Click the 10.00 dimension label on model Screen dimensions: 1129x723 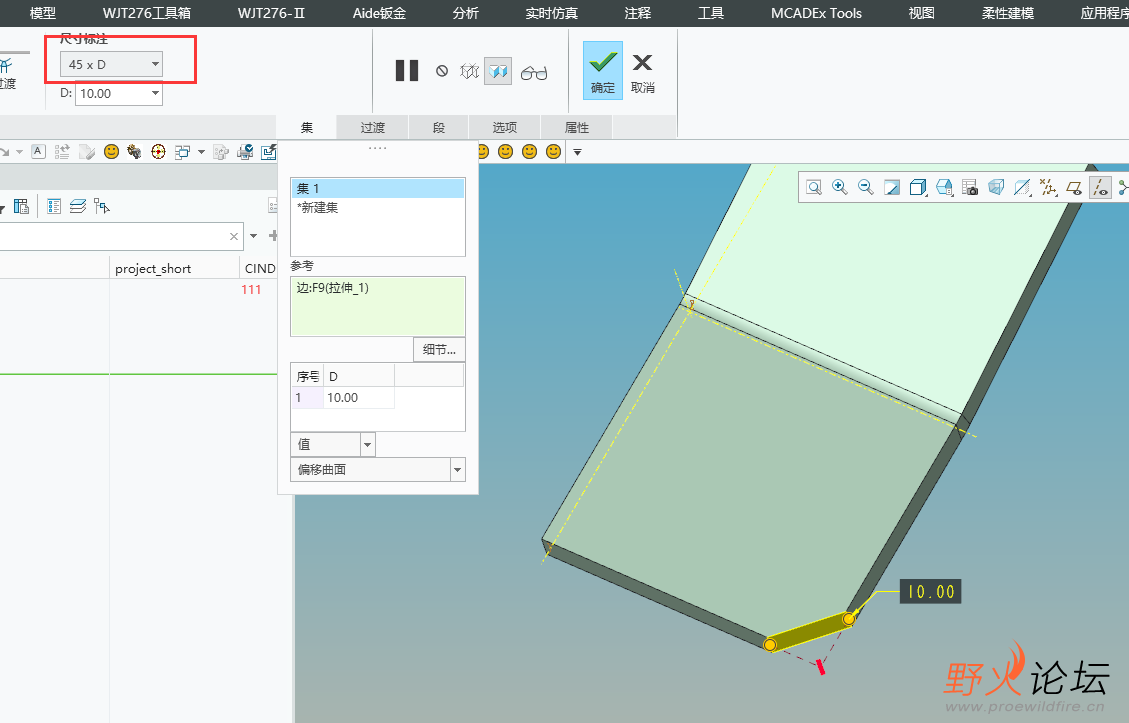pos(930,592)
